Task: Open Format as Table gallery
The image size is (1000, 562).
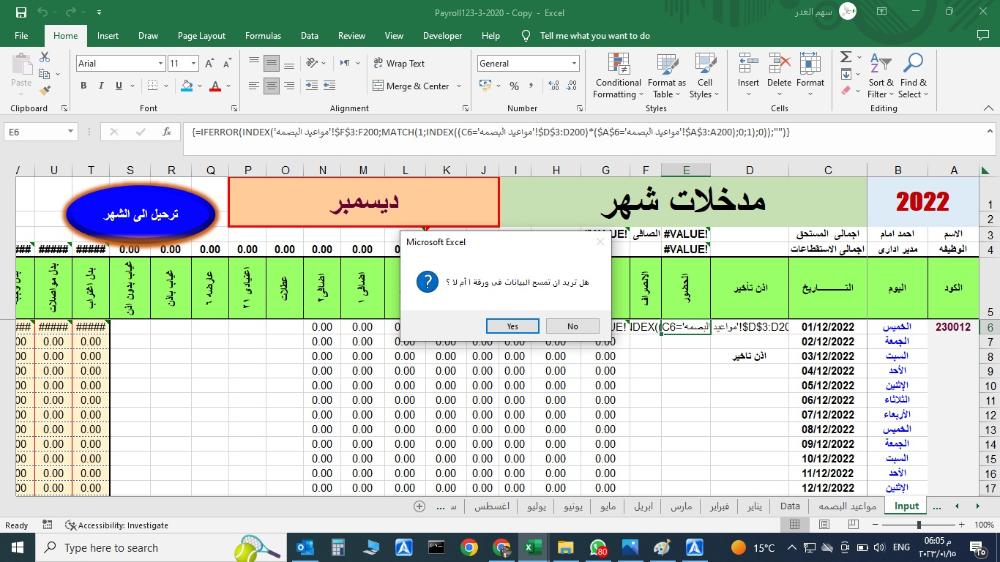Action: point(666,76)
